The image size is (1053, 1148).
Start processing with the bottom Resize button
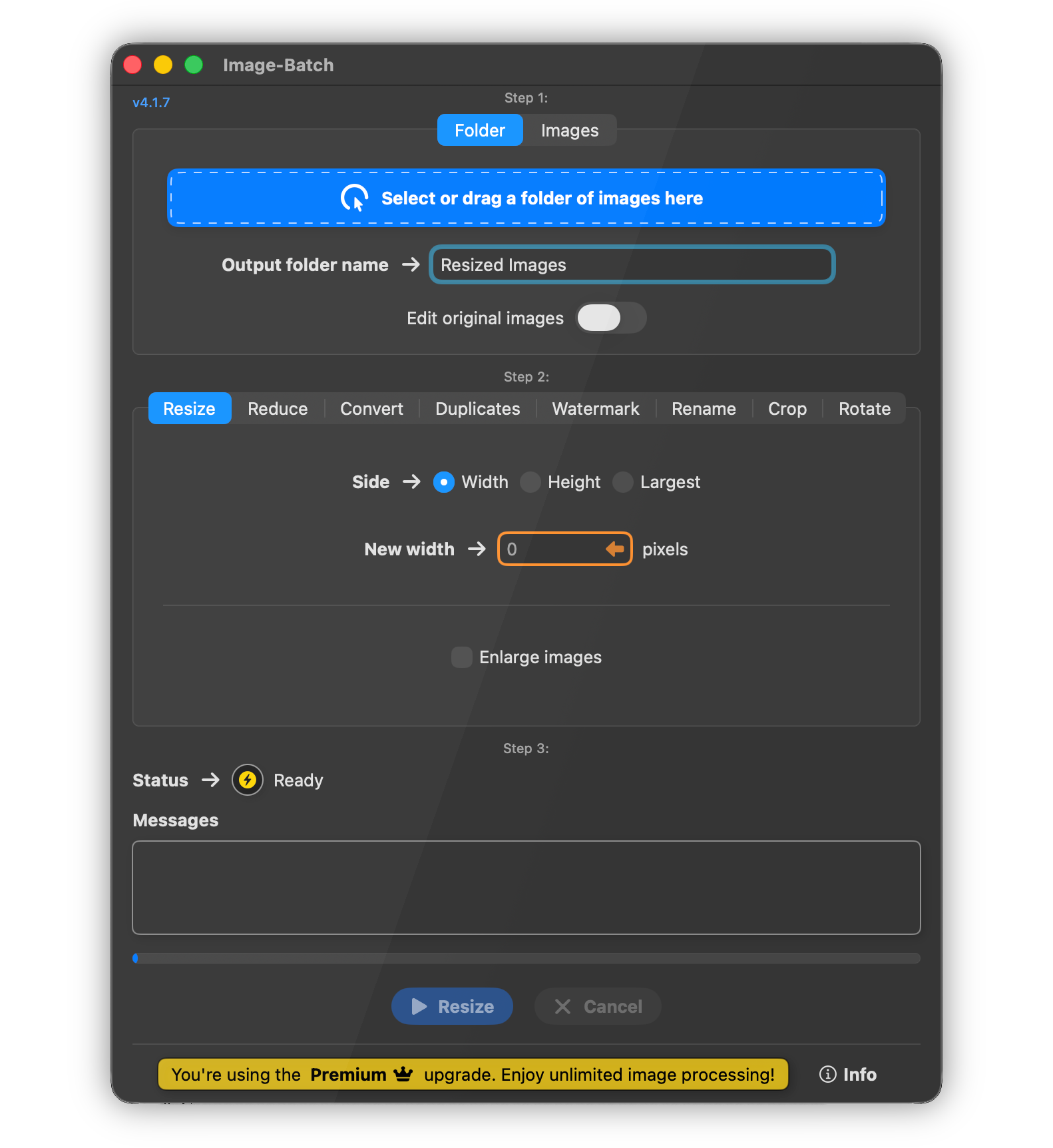pos(452,1006)
